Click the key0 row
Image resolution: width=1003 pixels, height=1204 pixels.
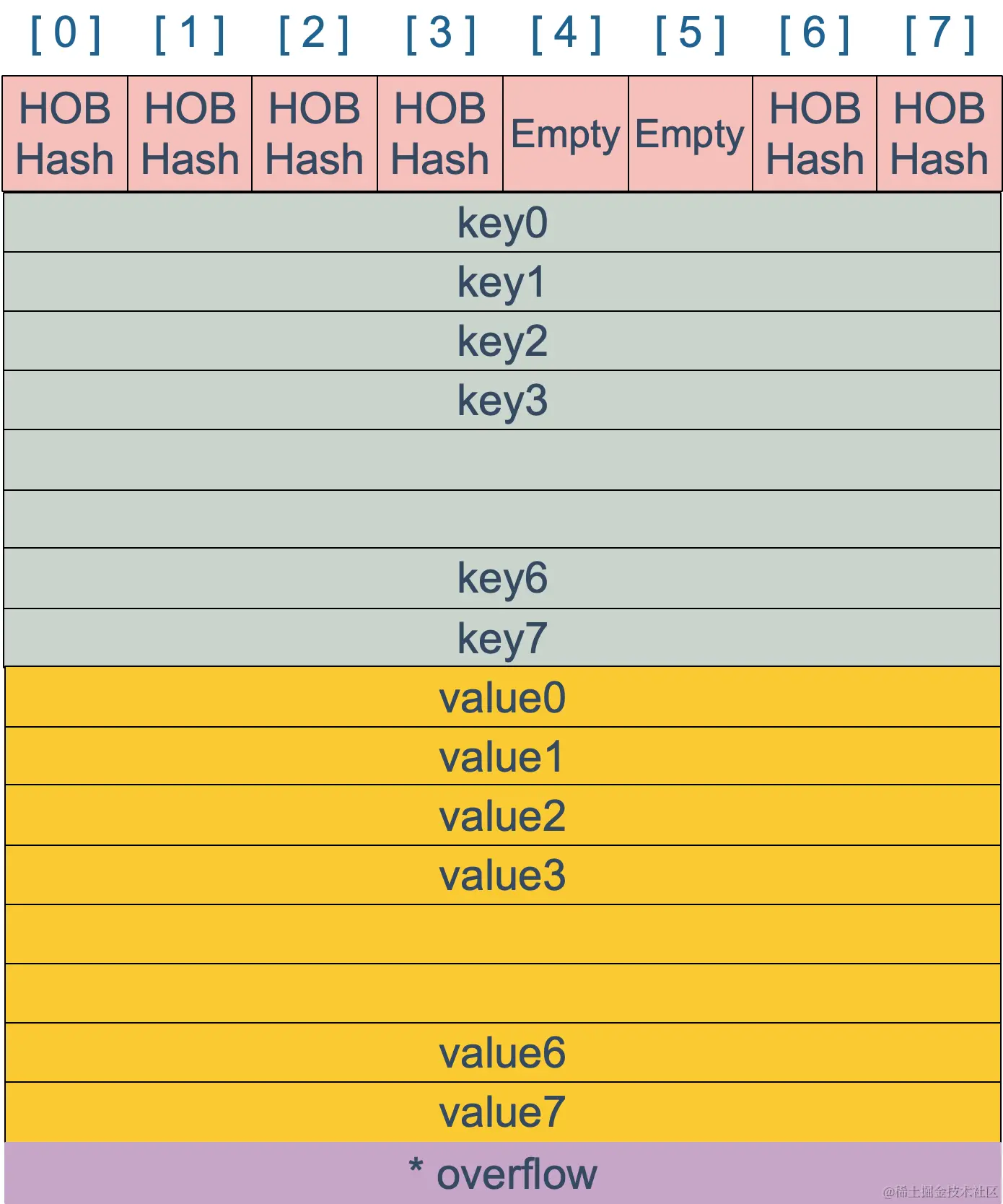(502, 222)
